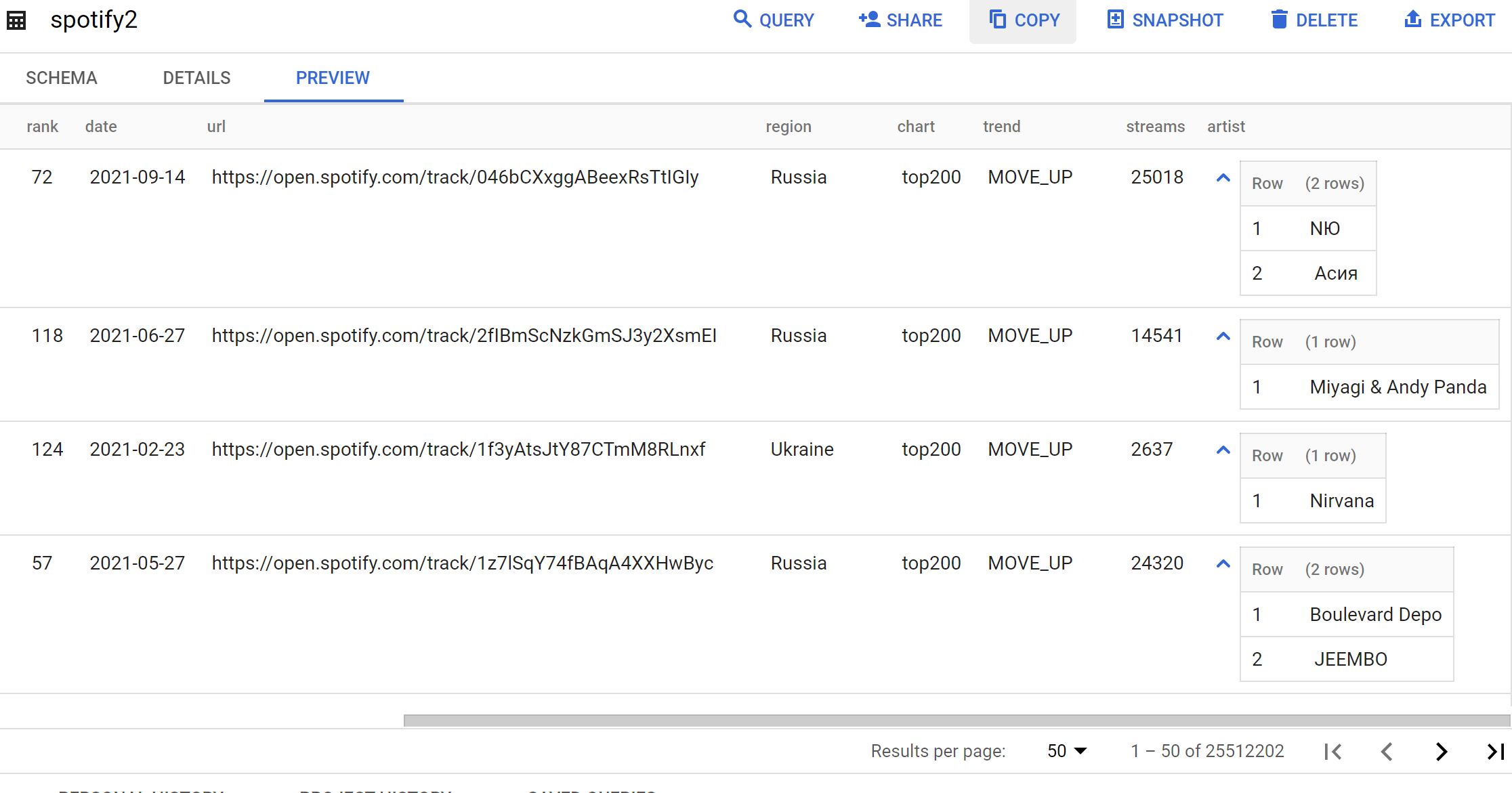Jump to the first results page
This screenshot has width=1512, height=793.
[x=1332, y=751]
